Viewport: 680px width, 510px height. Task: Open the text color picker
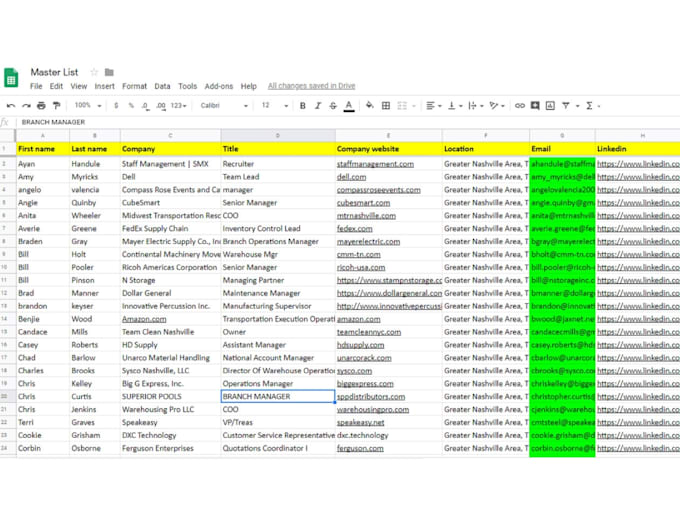(x=349, y=106)
